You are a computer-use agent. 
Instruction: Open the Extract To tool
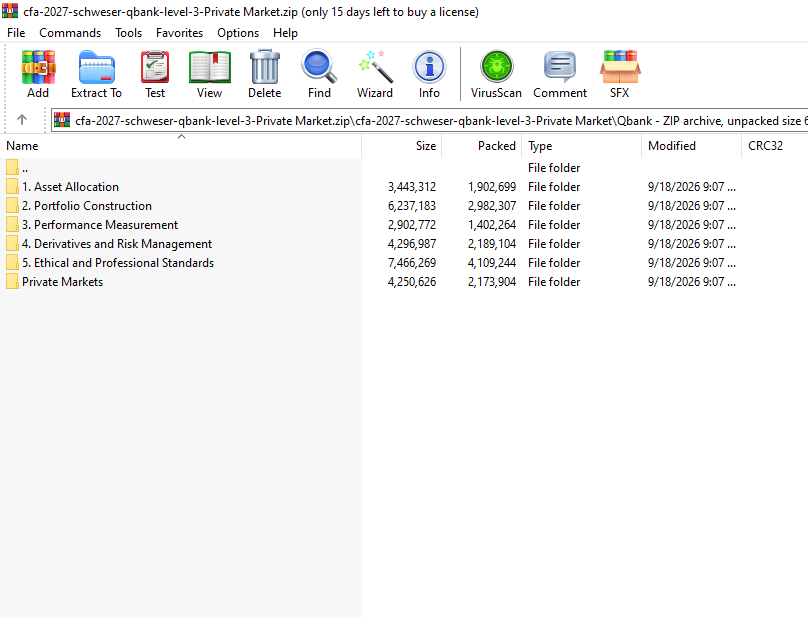[96, 74]
